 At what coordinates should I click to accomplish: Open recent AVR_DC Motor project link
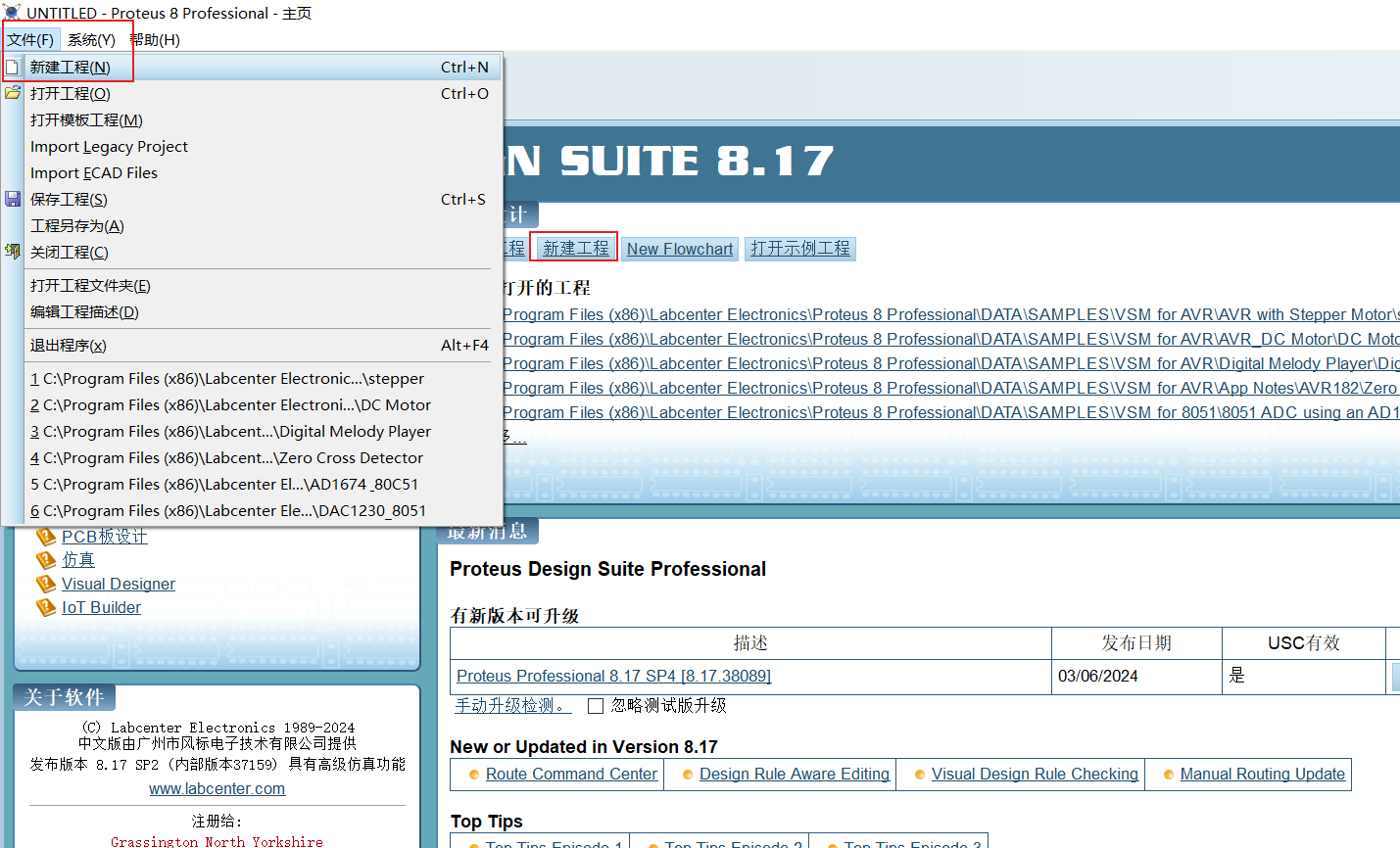(x=951, y=340)
